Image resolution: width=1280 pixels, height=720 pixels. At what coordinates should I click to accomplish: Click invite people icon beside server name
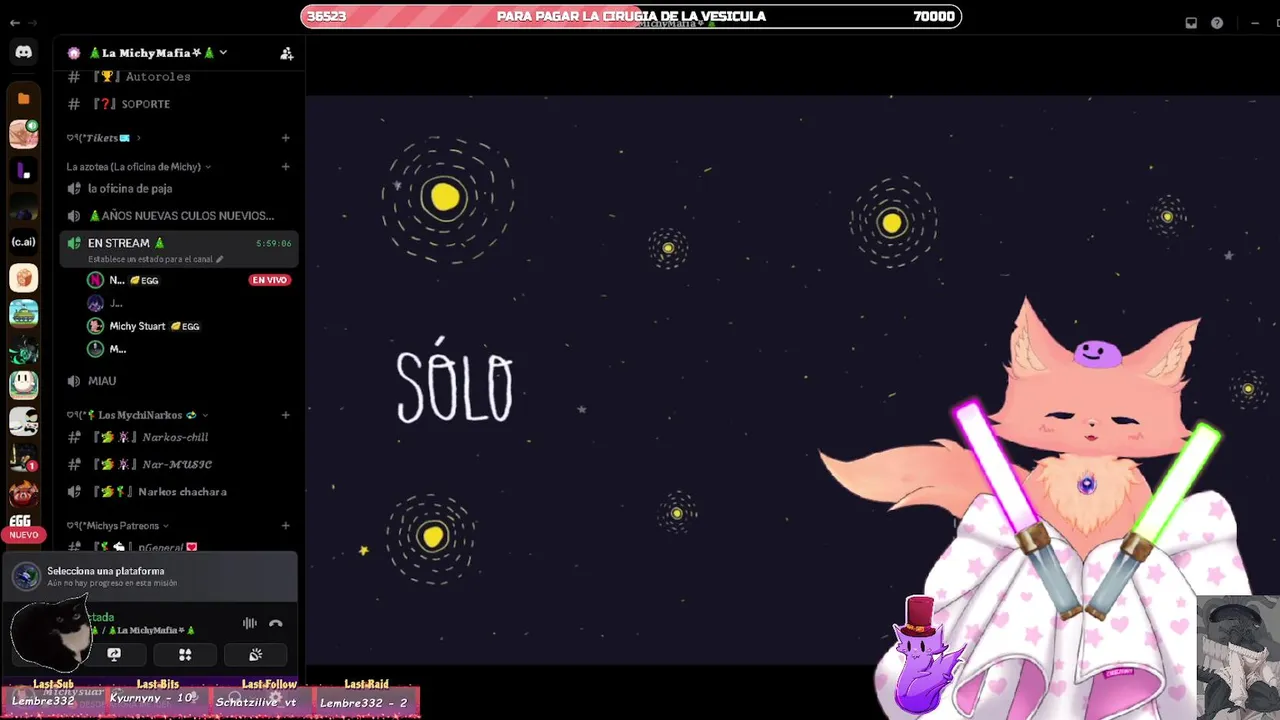pyautogui.click(x=287, y=53)
